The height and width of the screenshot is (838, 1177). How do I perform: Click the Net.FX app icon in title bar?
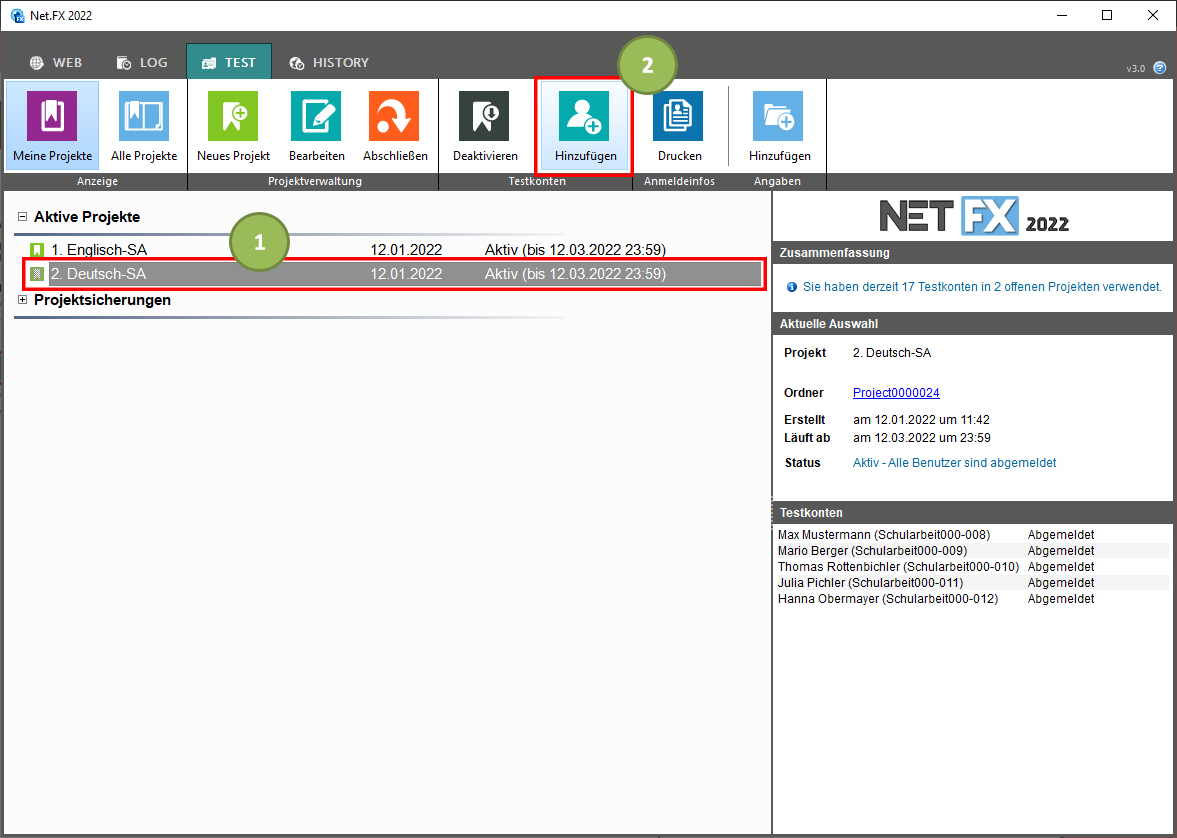17,15
